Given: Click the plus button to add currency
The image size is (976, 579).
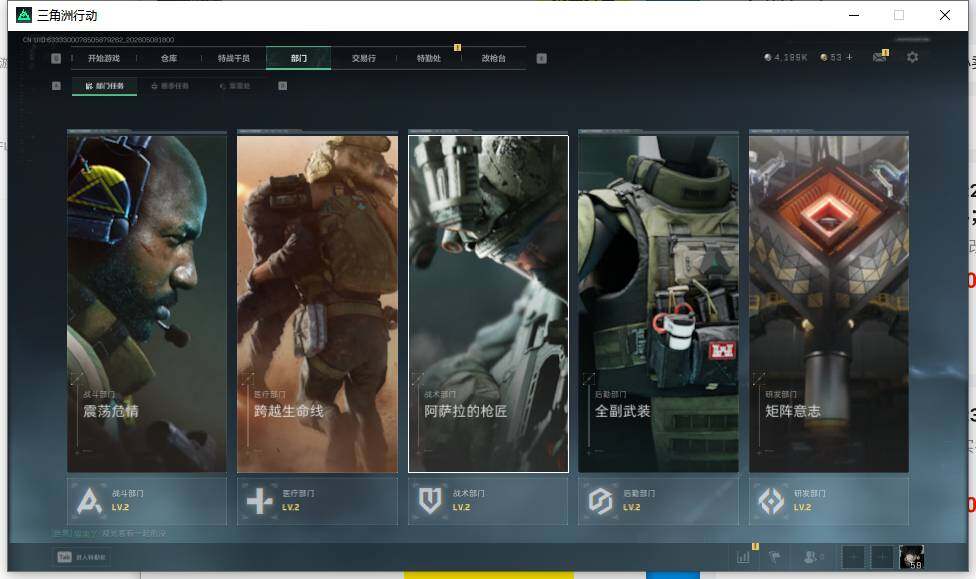Looking at the screenshot, I should click(849, 57).
